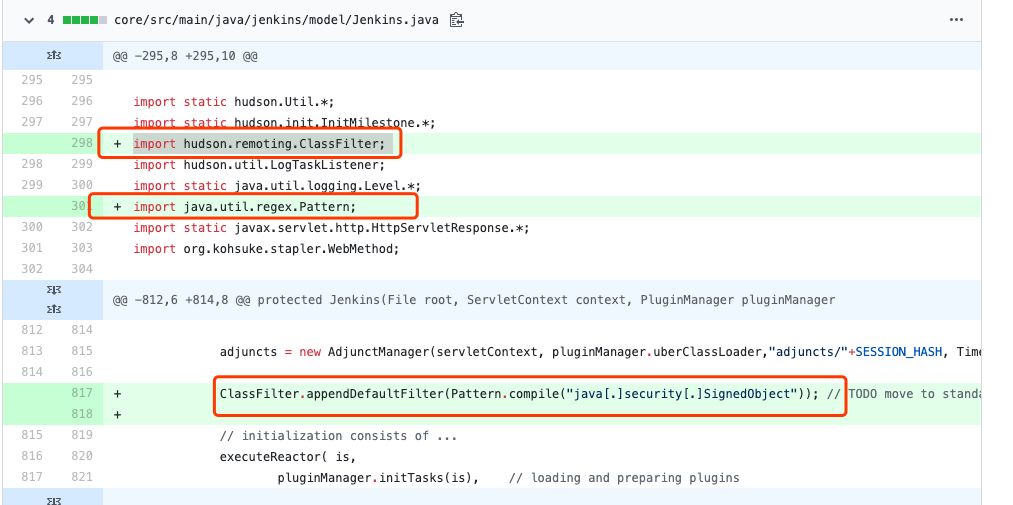This screenshot has height=505, width=1013.
Task: Click the changed lines count 4
Action: 50,20
